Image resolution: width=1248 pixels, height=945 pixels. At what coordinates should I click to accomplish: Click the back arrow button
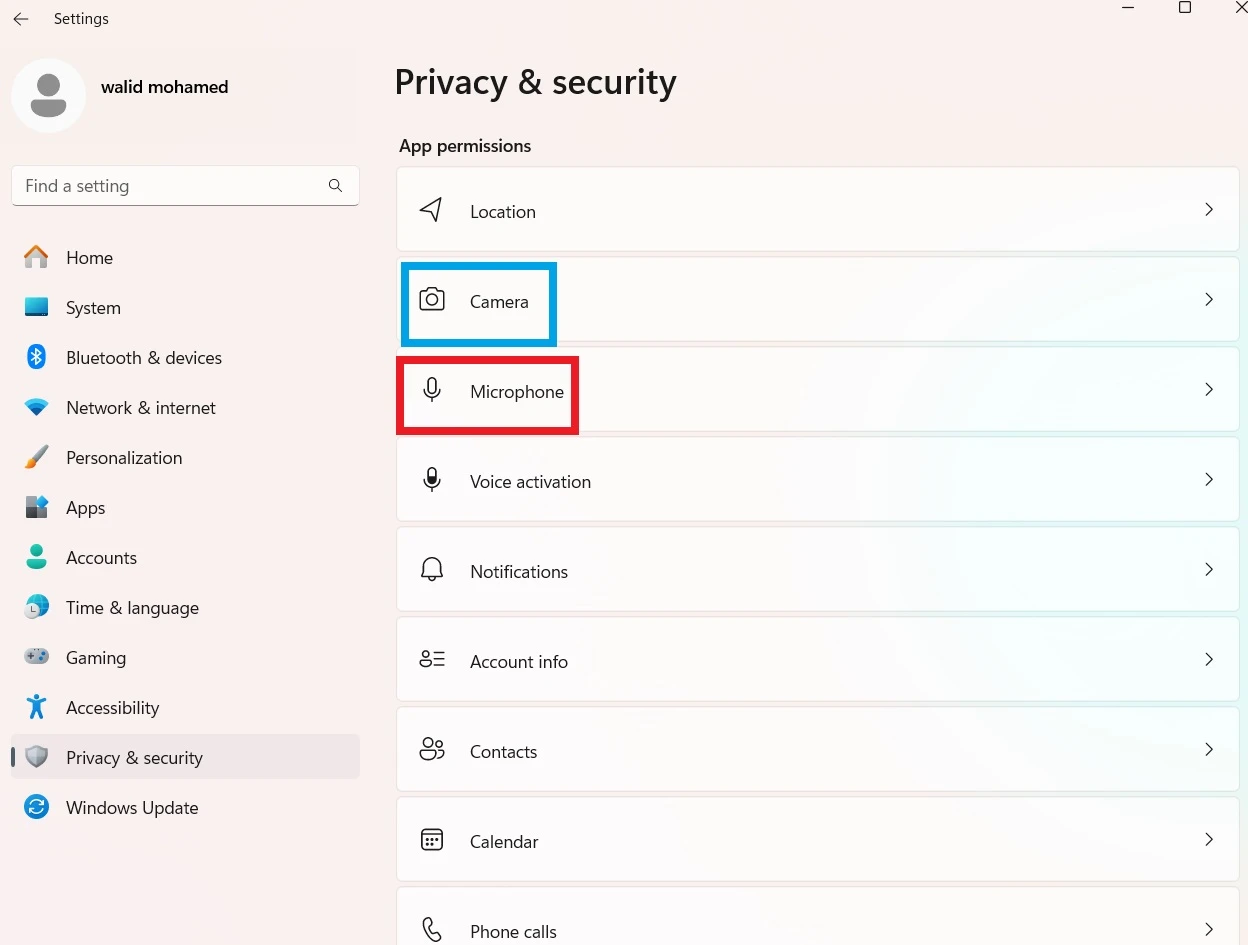[21, 19]
